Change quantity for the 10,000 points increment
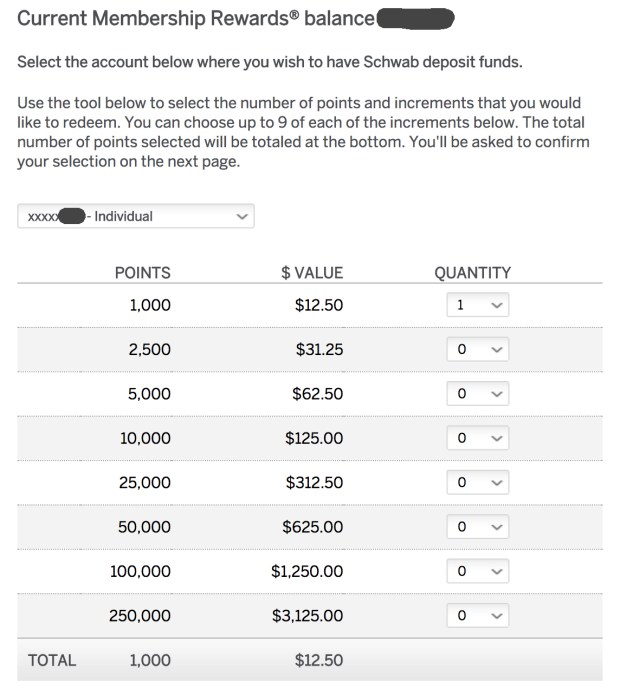Screen dimensions: 620x696 point(477,438)
